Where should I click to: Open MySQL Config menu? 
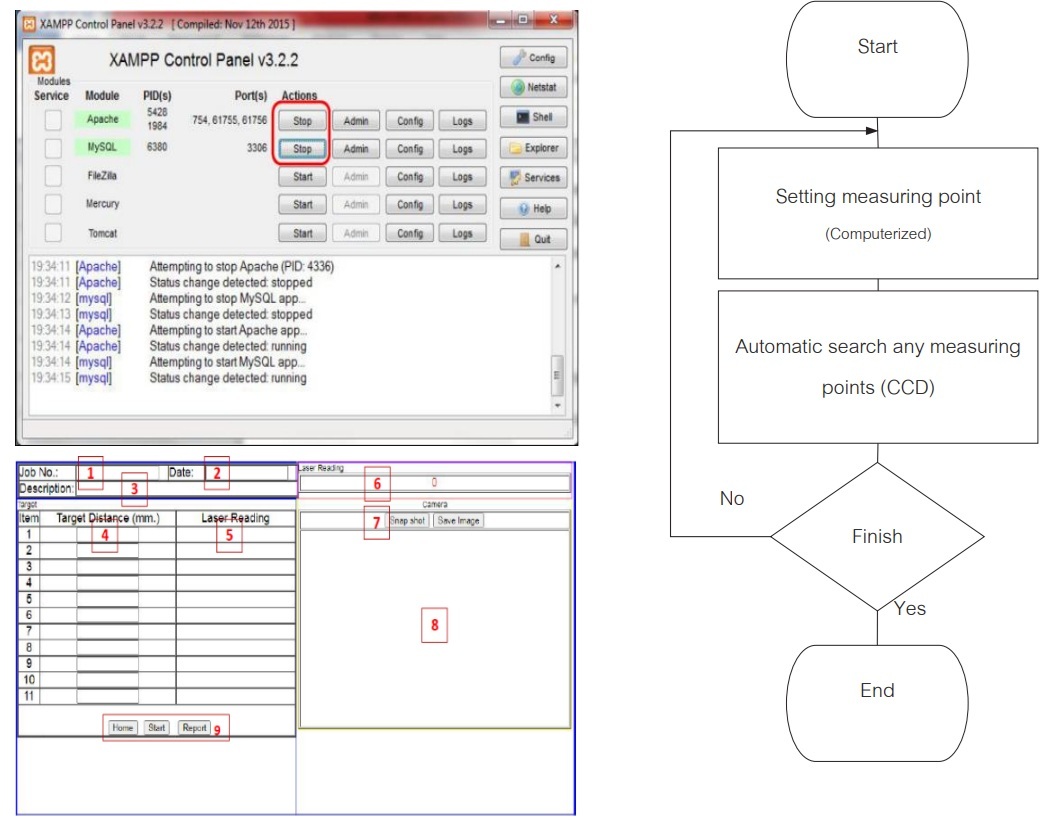(x=410, y=149)
